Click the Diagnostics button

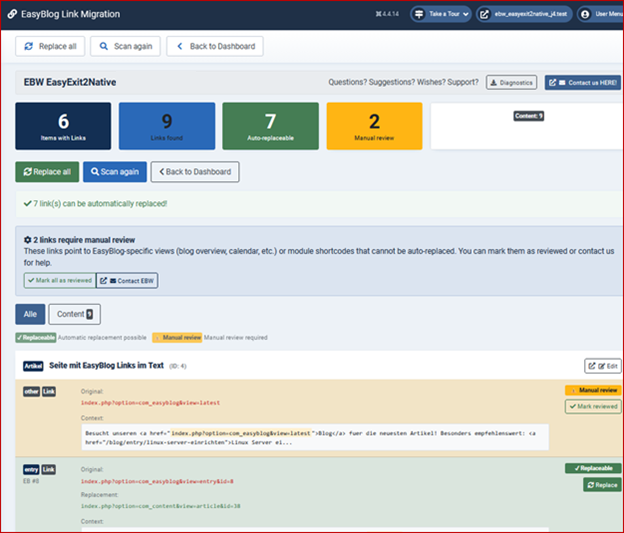pyautogui.click(x=511, y=82)
